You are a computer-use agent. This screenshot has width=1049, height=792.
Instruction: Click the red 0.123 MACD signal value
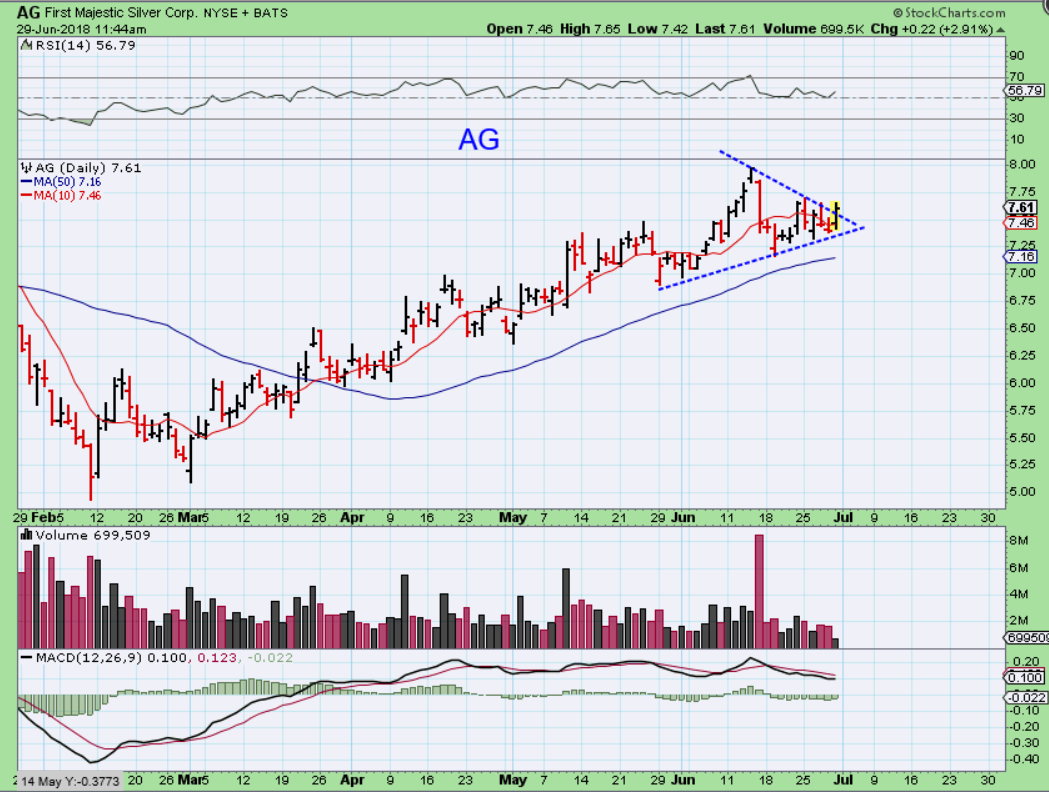click(215, 658)
